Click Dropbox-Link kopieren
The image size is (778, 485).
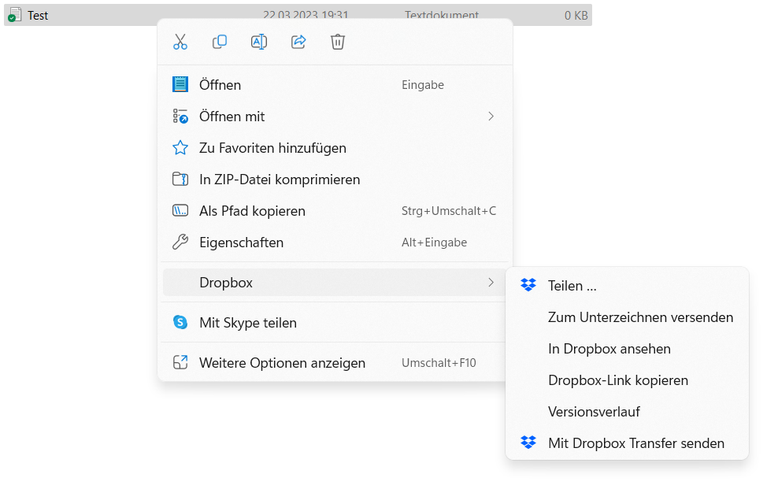tap(618, 380)
